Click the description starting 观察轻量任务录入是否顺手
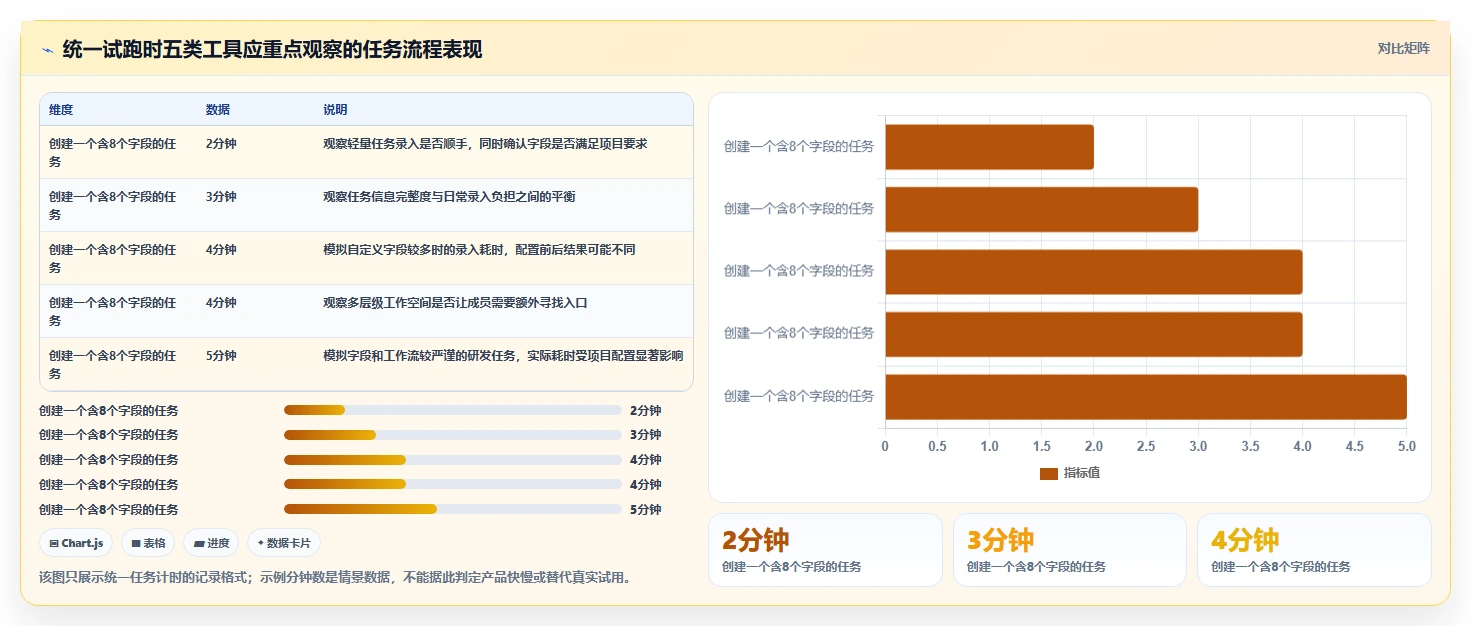 tap(485, 144)
